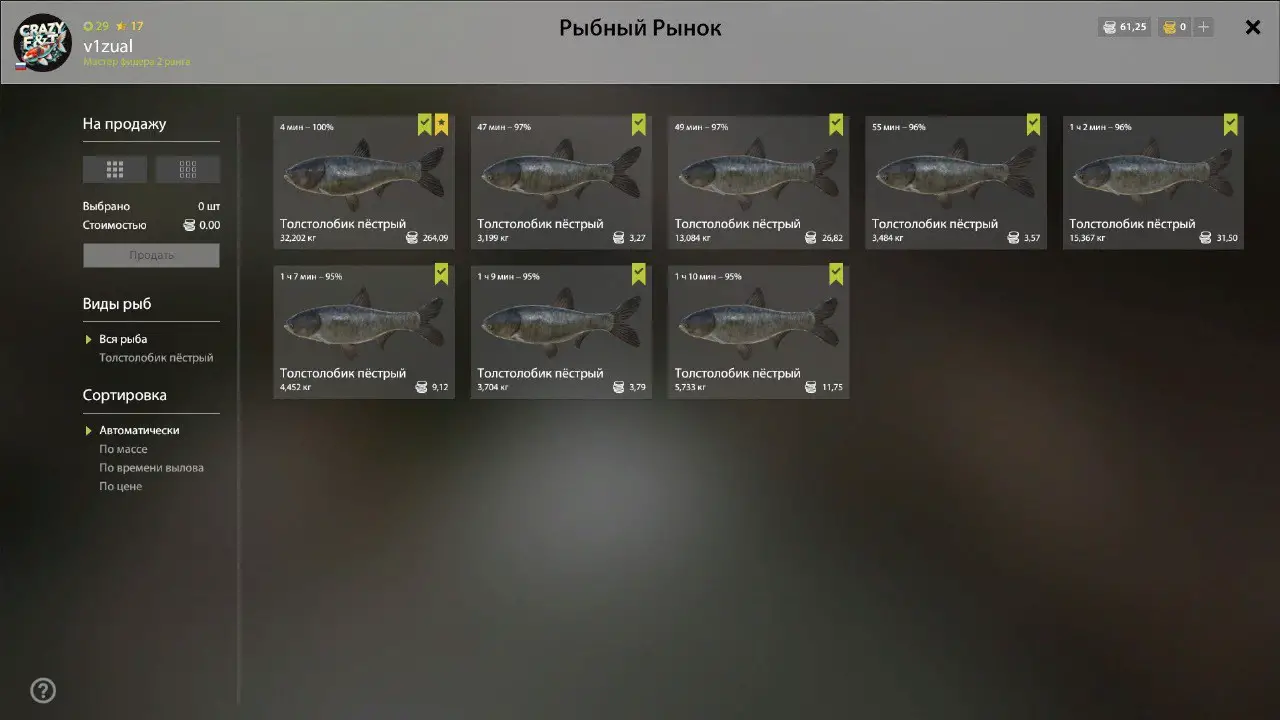Open help question mark icon
The height and width of the screenshot is (720, 1280).
43,690
